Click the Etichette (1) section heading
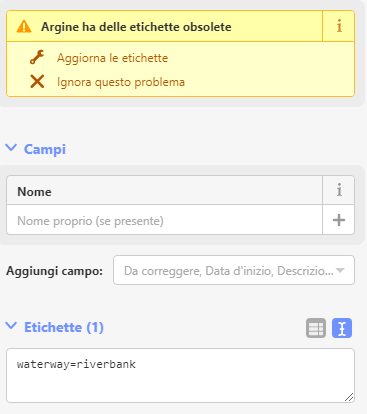 (x=64, y=327)
